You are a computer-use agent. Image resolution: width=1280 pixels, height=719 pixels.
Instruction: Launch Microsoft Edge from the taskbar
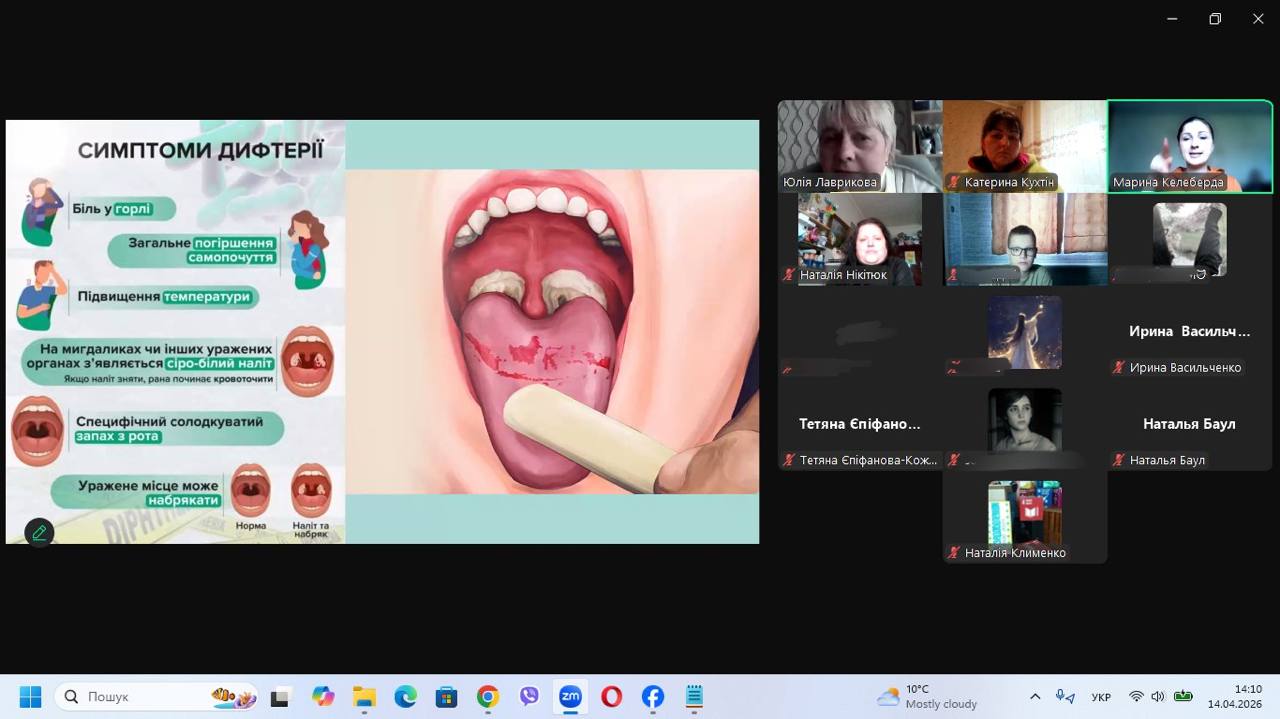pos(405,697)
